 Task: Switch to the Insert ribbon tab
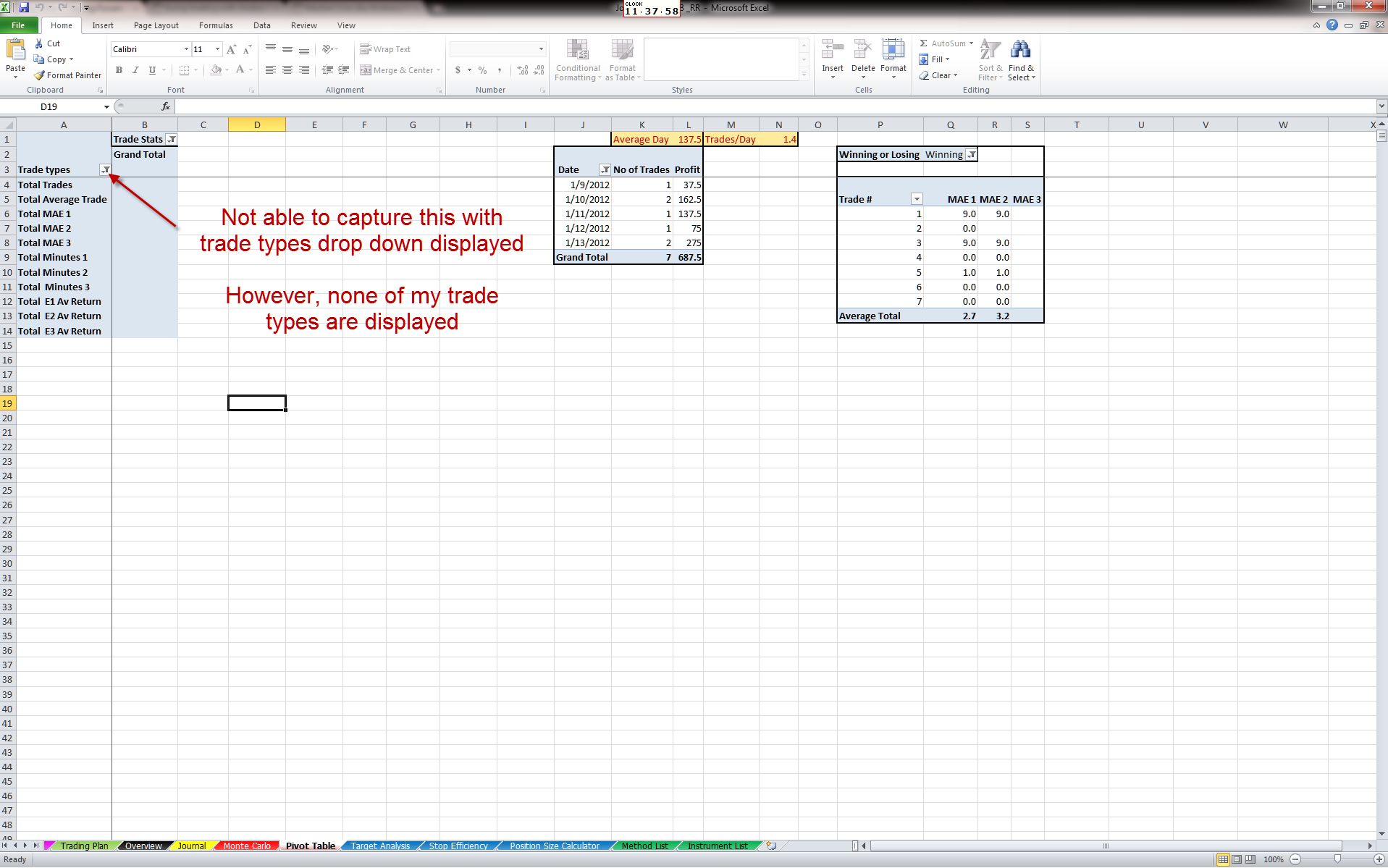[103, 25]
